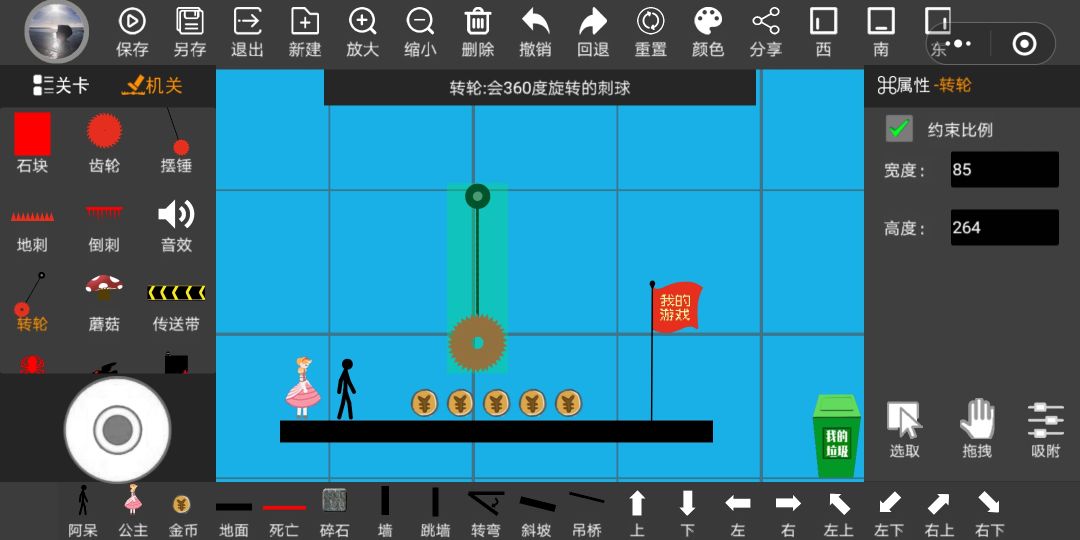Select the black ground platform
This screenshot has width=1080, height=540.
point(496,431)
